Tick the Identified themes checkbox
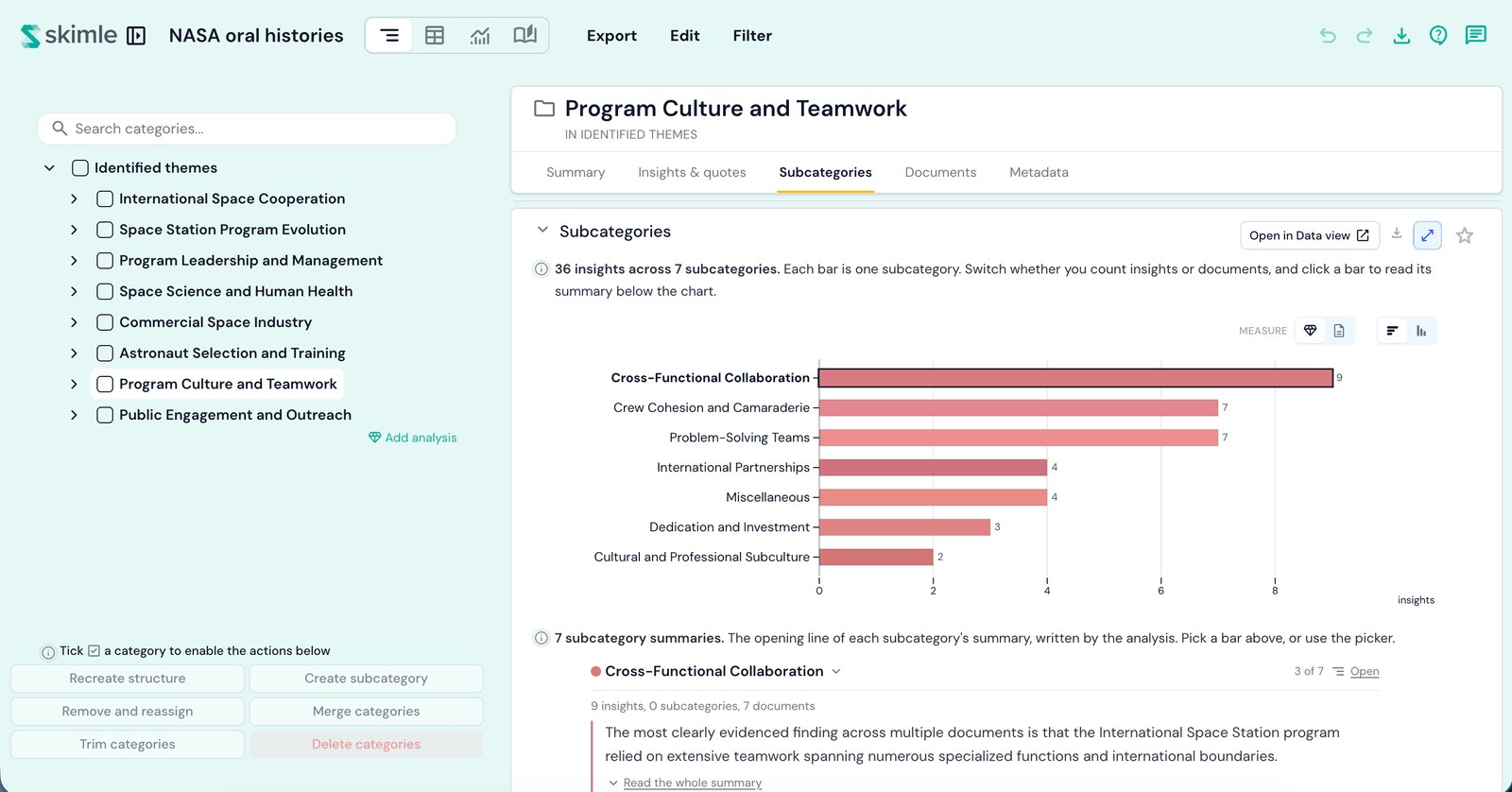The image size is (1512, 792). tap(80, 168)
